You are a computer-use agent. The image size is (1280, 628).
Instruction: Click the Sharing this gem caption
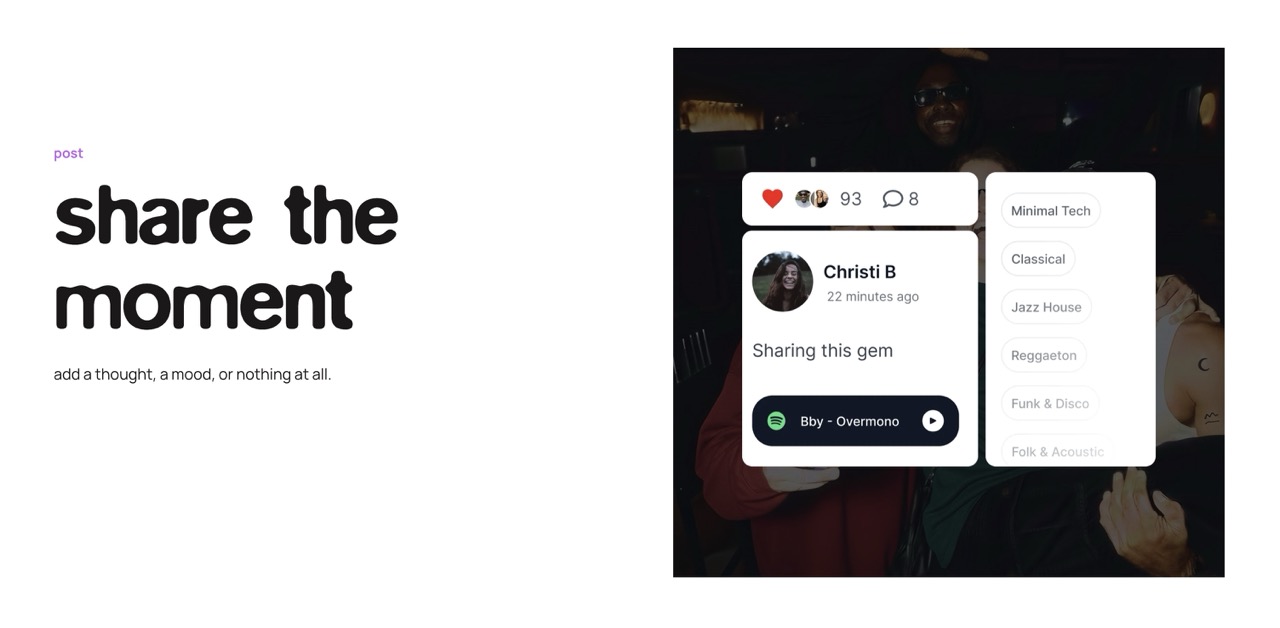click(x=822, y=351)
